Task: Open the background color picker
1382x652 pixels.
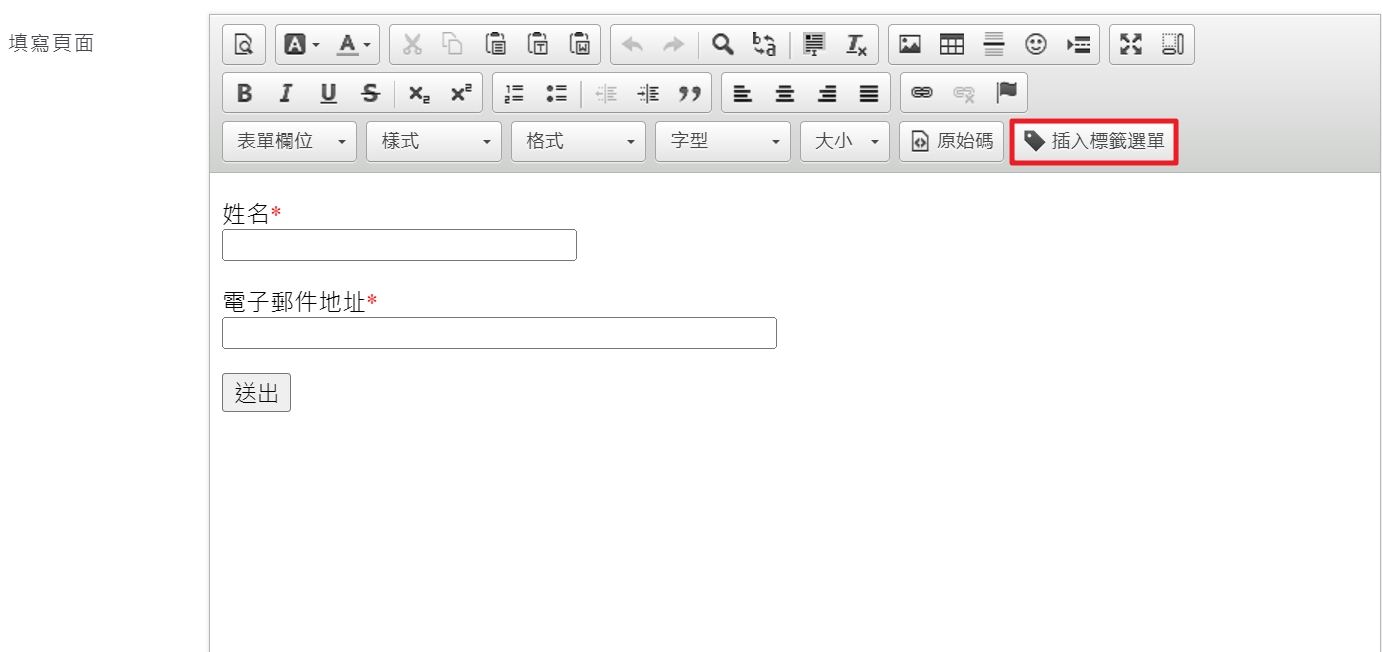Action: click(x=302, y=45)
